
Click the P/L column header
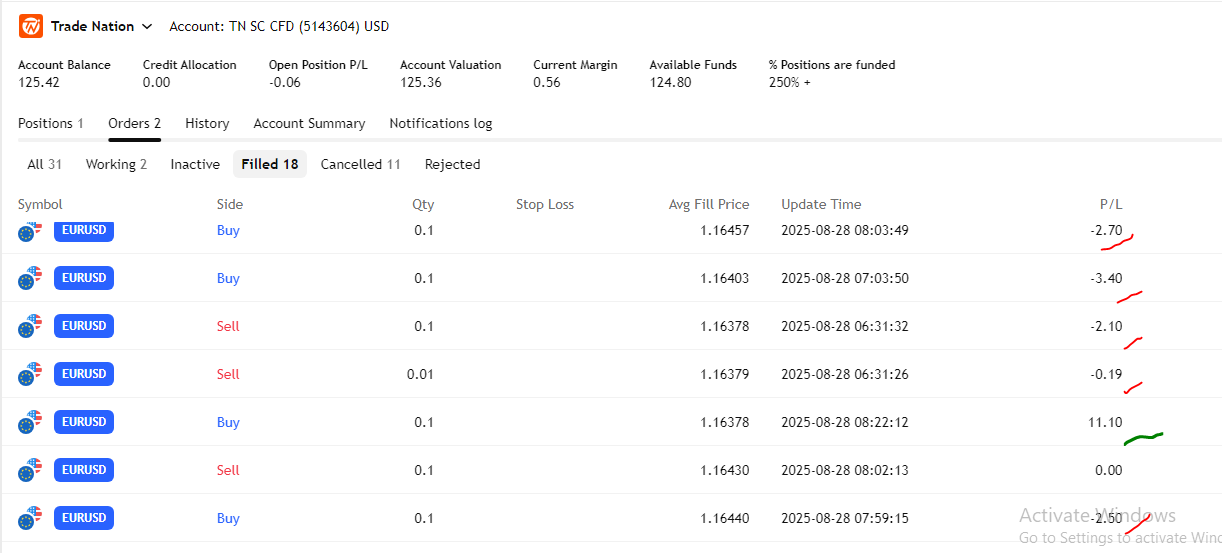click(1111, 204)
